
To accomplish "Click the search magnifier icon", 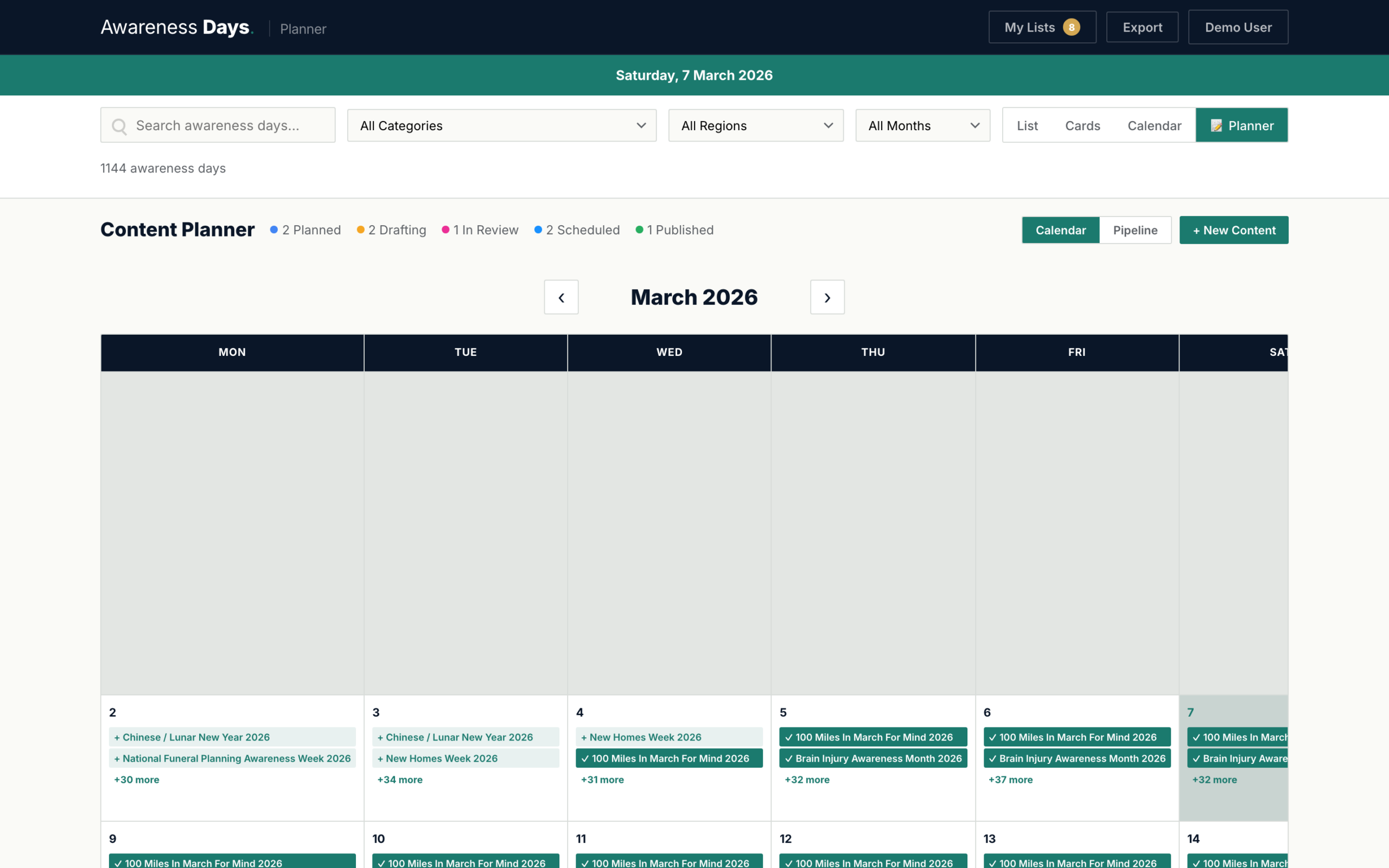I will 120,125.
